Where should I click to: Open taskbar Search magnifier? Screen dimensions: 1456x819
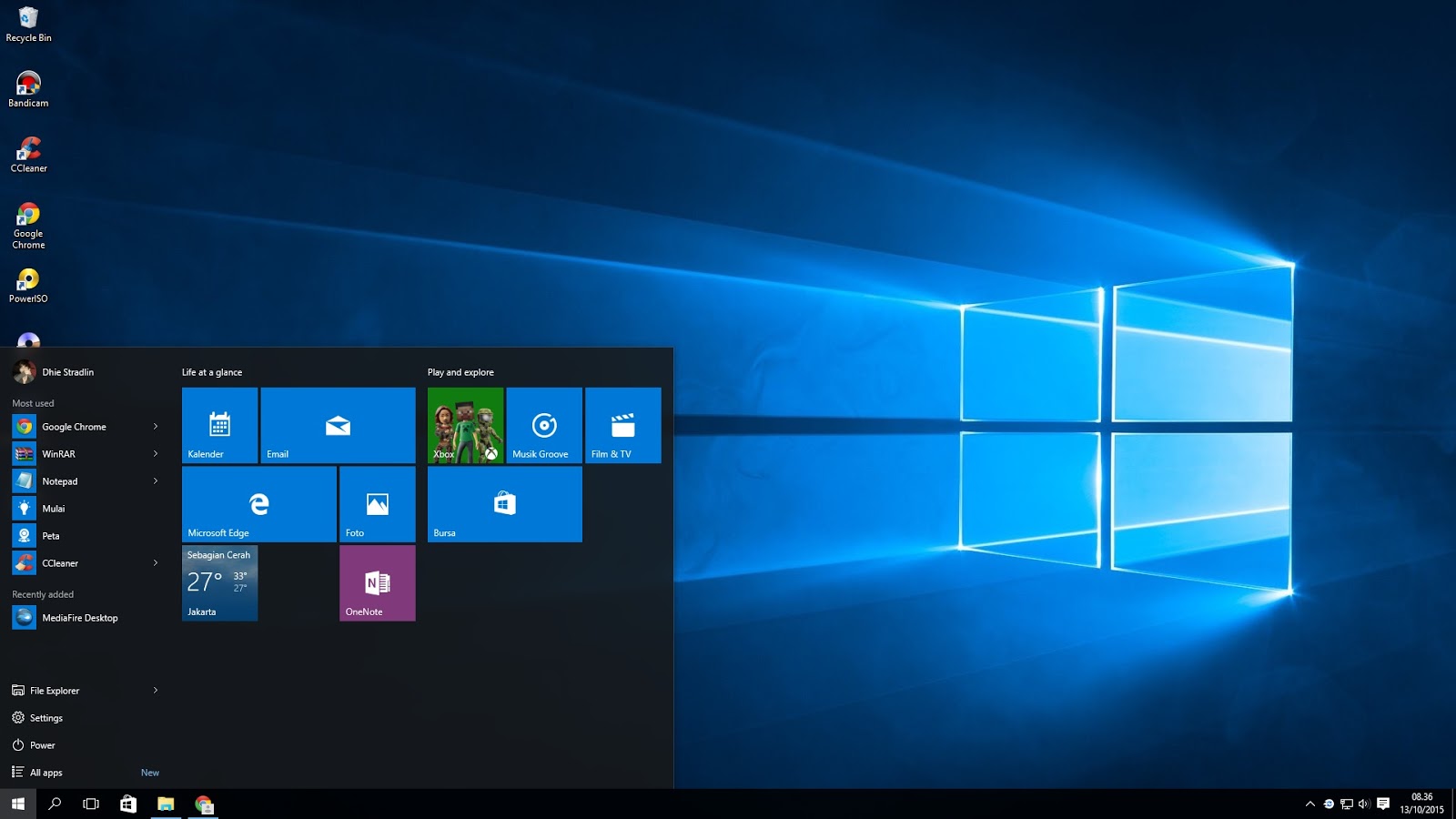click(x=55, y=804)
